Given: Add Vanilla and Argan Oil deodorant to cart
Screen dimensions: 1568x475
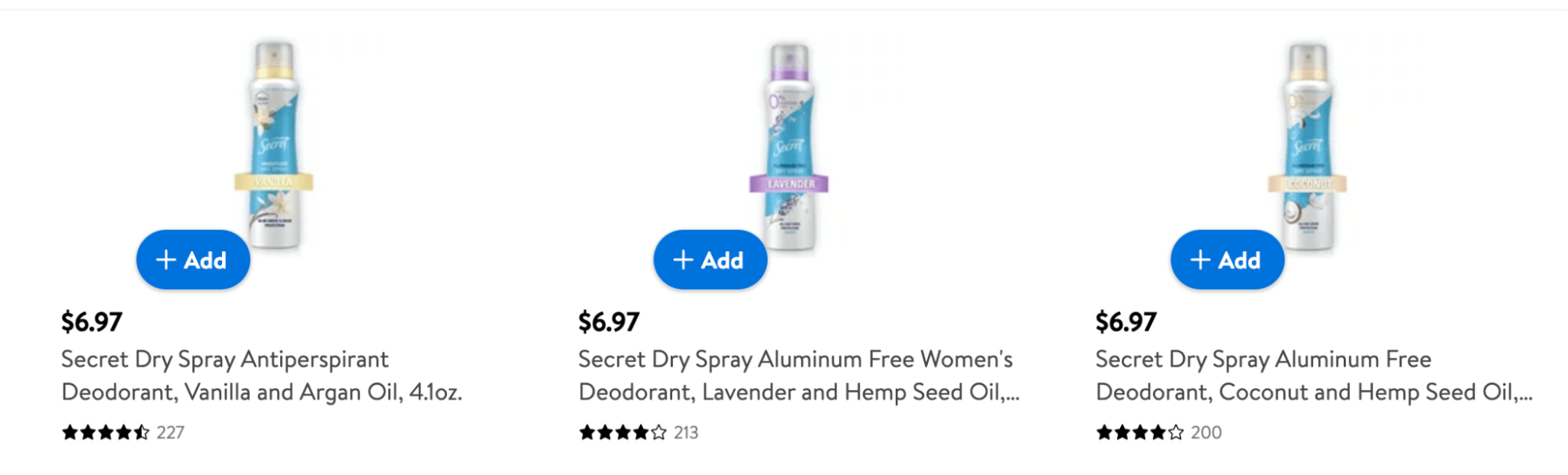Looking at the screenshot, I should [x=193, y=260].
